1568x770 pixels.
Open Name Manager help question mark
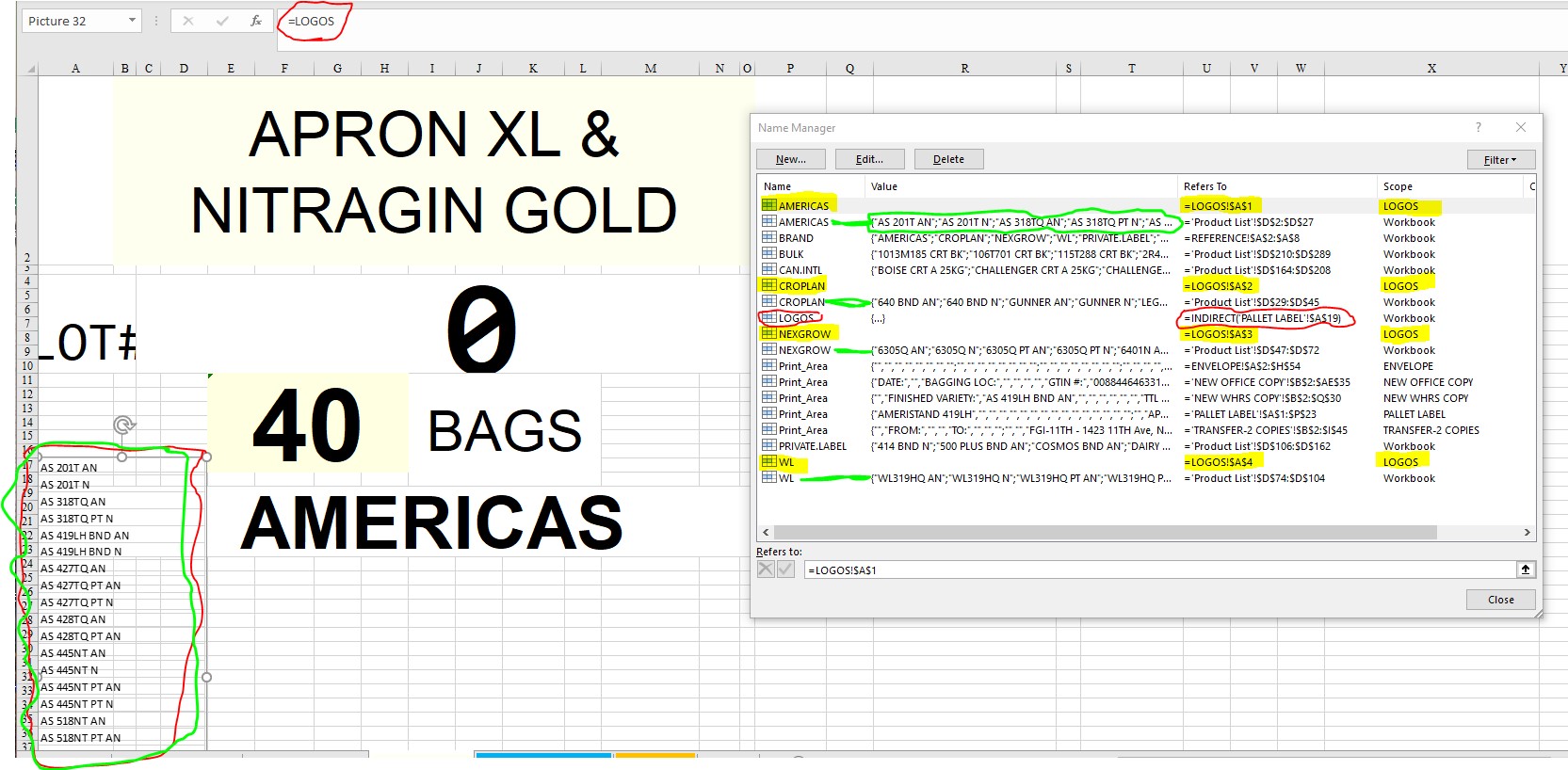pos(1479,127)
